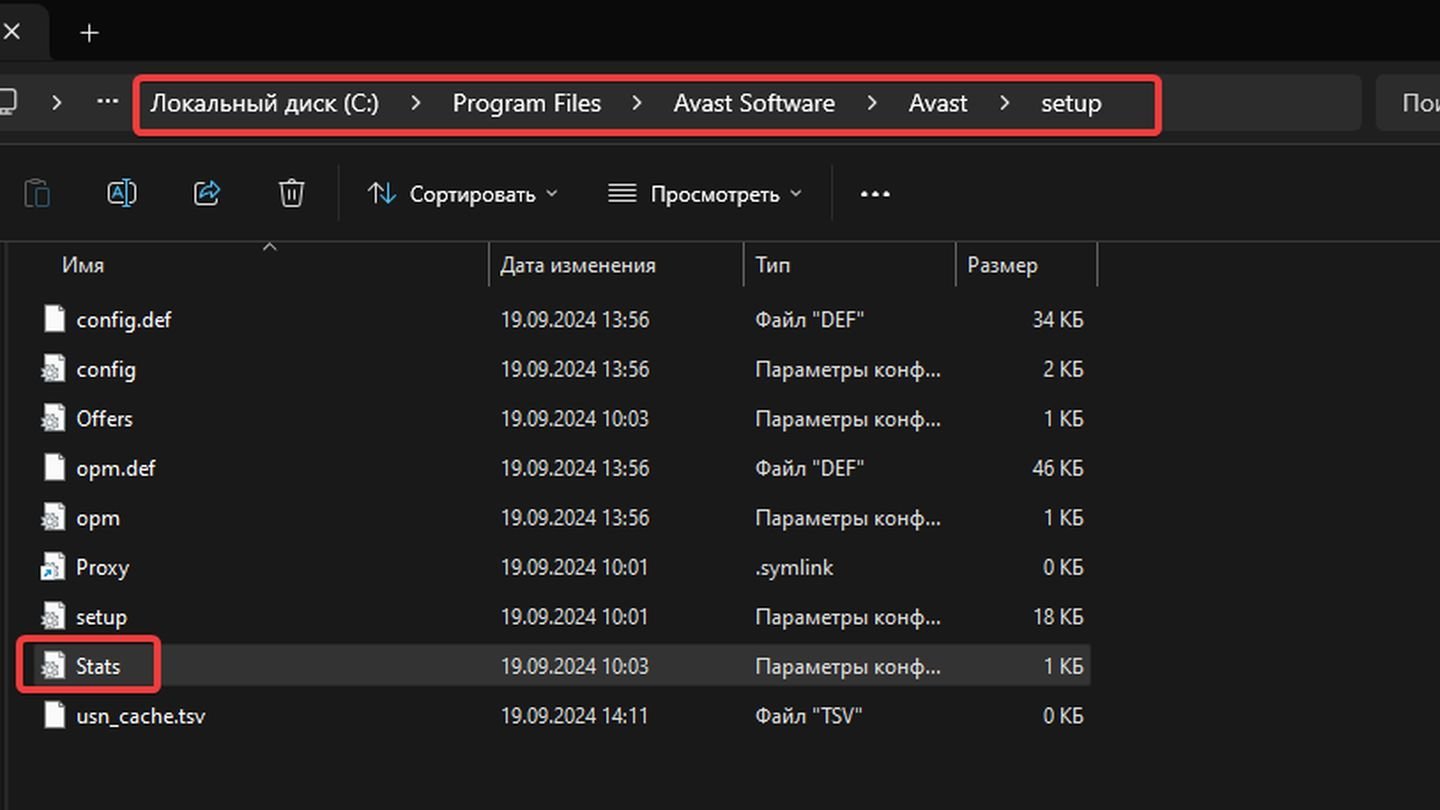The width and height of the screenshot is (1440, 810).
Task: Click the 46 КБ size cell
Action: 1058,468
